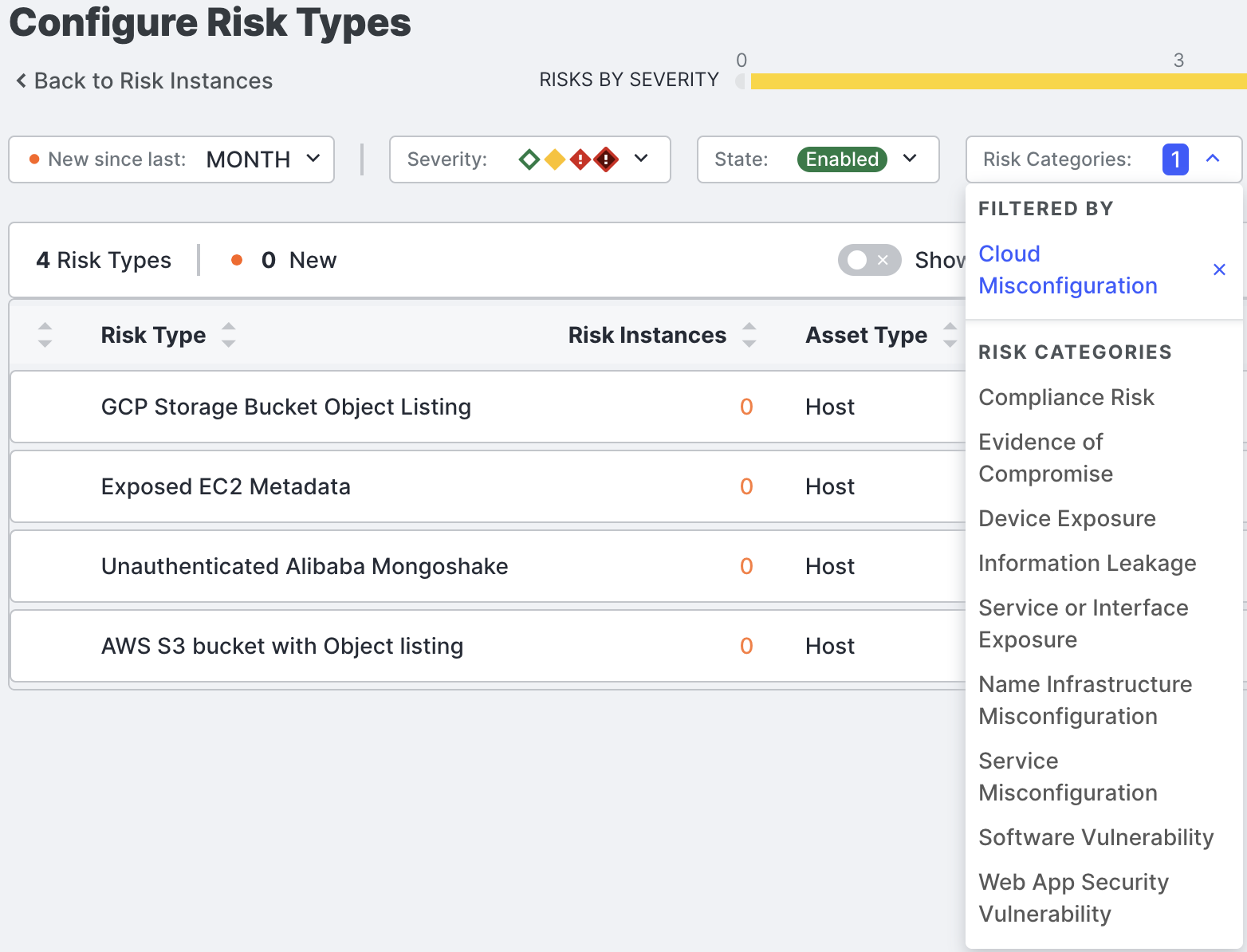
Task: Open the State Enabled dropdown
Action: pos(910,159)
